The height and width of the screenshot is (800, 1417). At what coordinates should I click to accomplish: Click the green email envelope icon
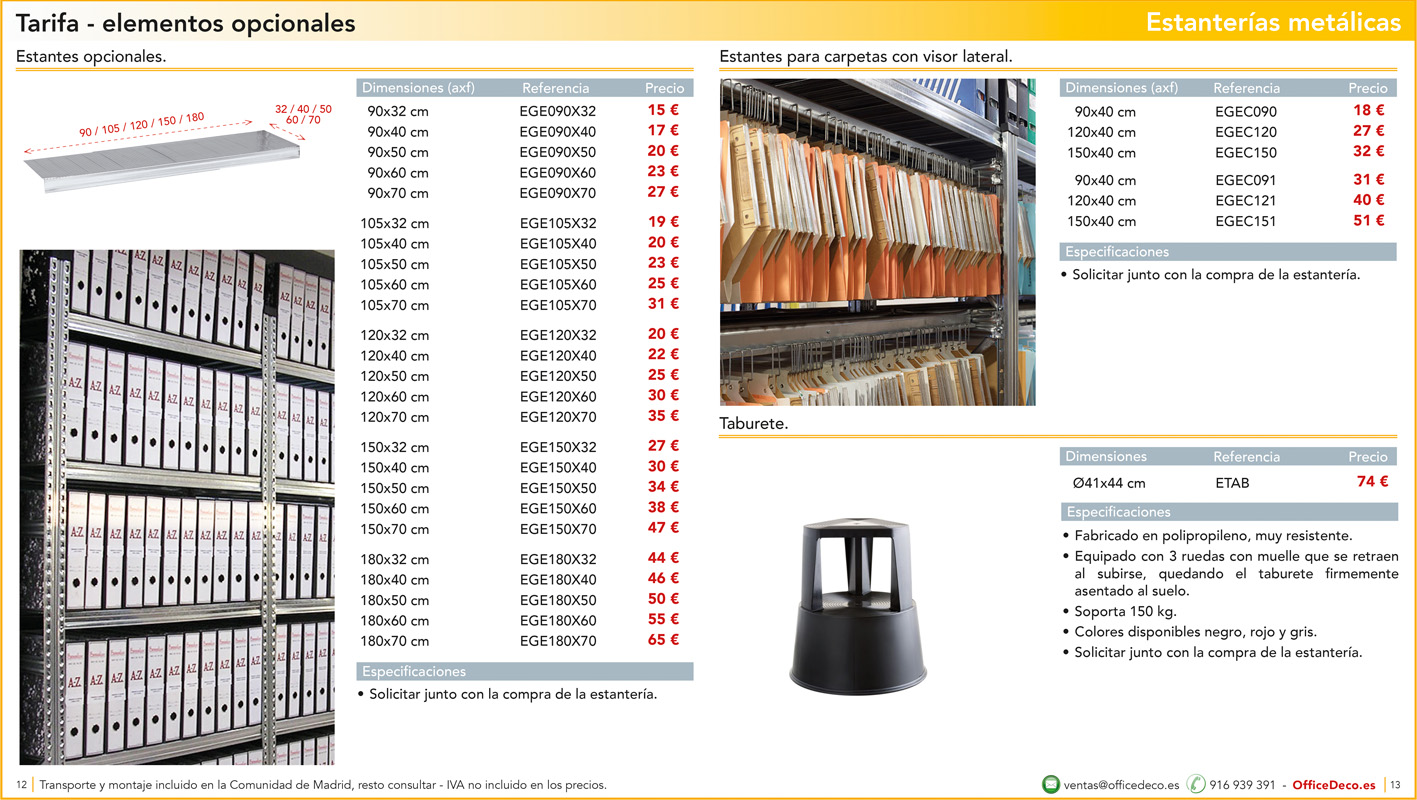[x=1050, y=784]
